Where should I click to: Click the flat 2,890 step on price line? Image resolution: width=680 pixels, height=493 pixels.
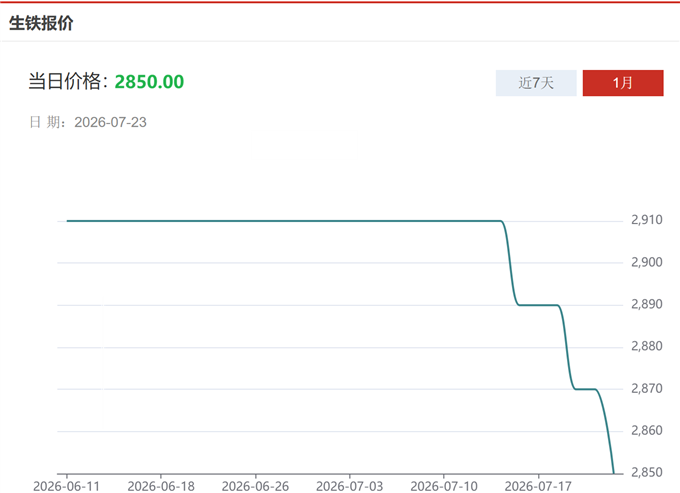(538, 305)
